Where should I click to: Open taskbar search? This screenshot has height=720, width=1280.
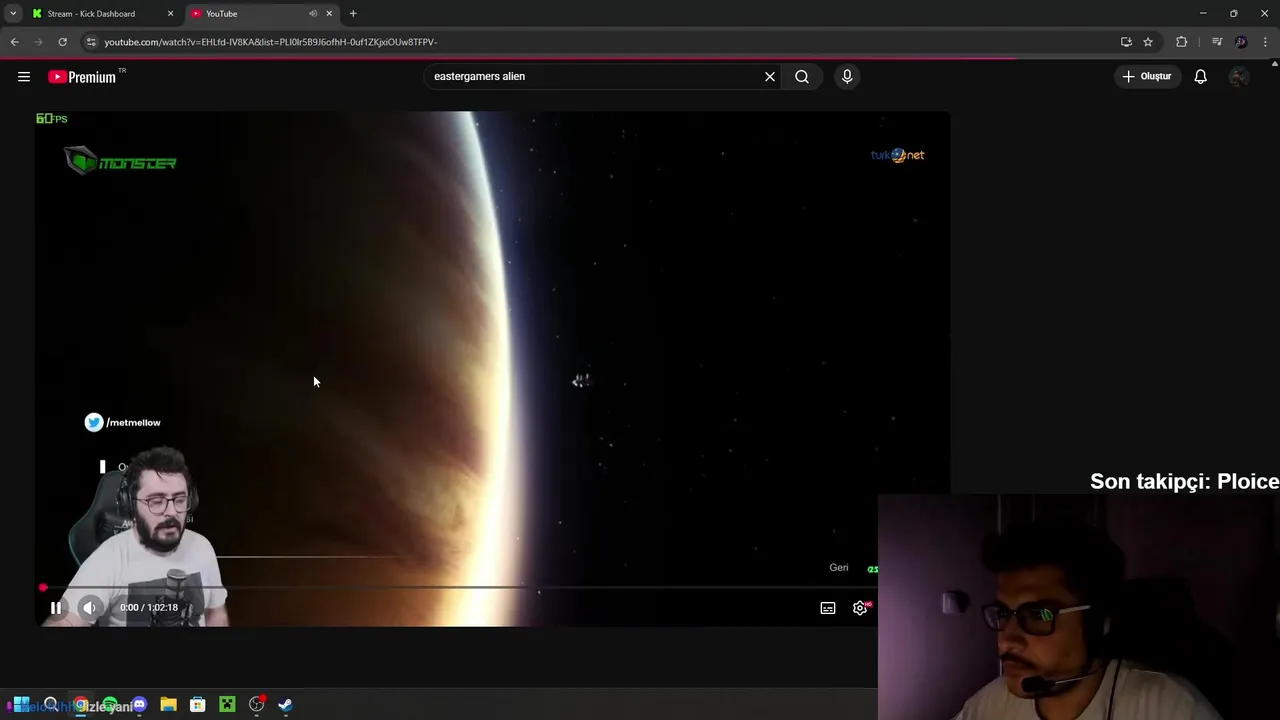tap(51, 705)
